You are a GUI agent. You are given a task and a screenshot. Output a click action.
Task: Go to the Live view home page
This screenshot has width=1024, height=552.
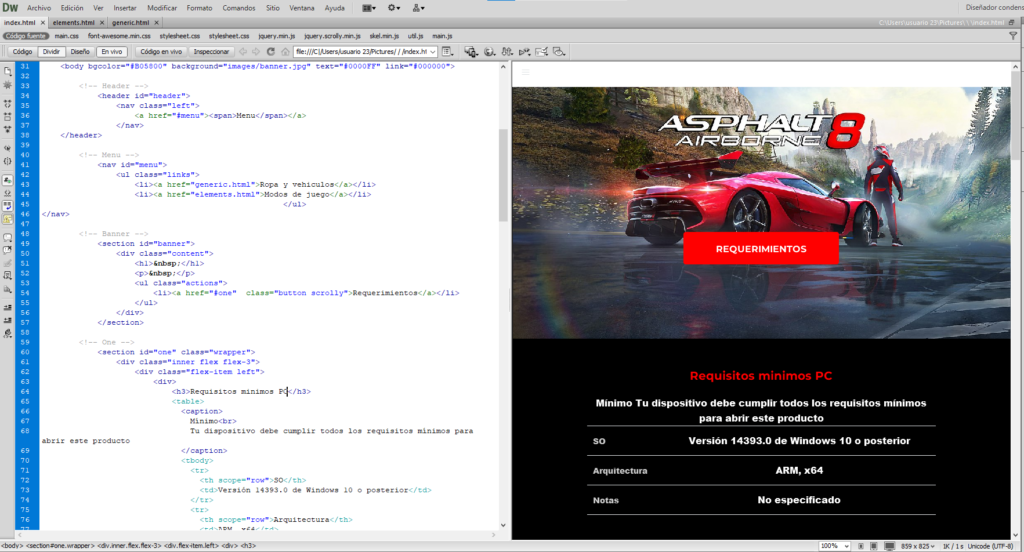285,52
